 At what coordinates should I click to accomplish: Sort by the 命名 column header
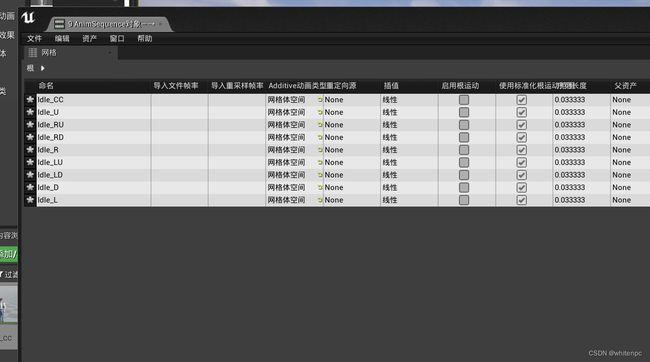point(46,86)
